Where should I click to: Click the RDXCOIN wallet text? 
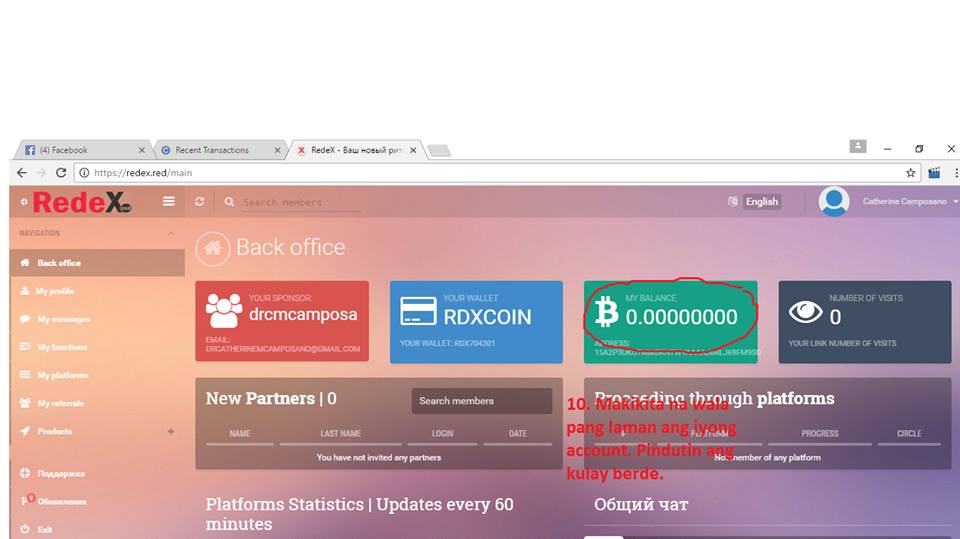487,317
